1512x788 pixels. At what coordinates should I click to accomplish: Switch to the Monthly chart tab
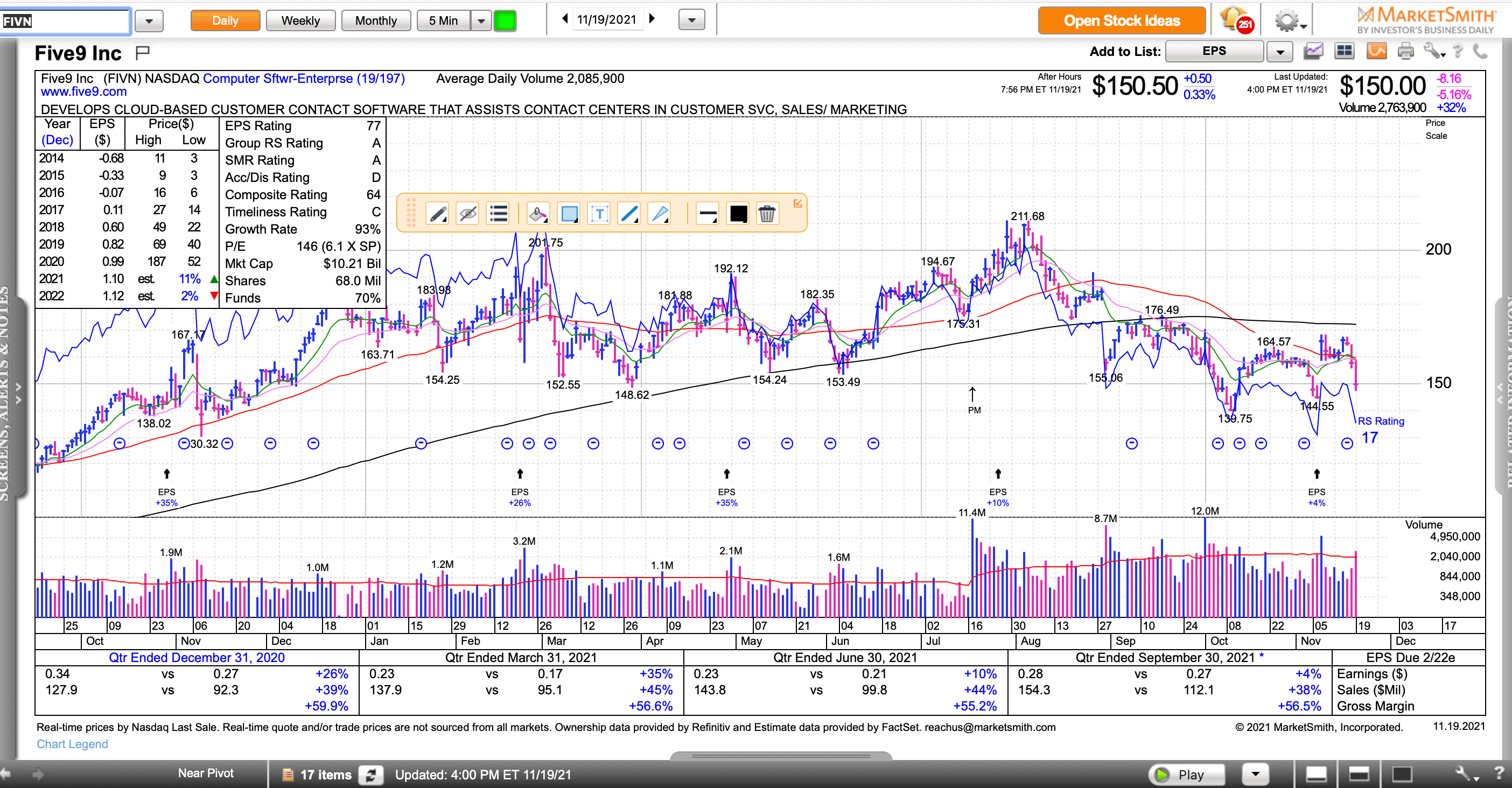point(376,20)
